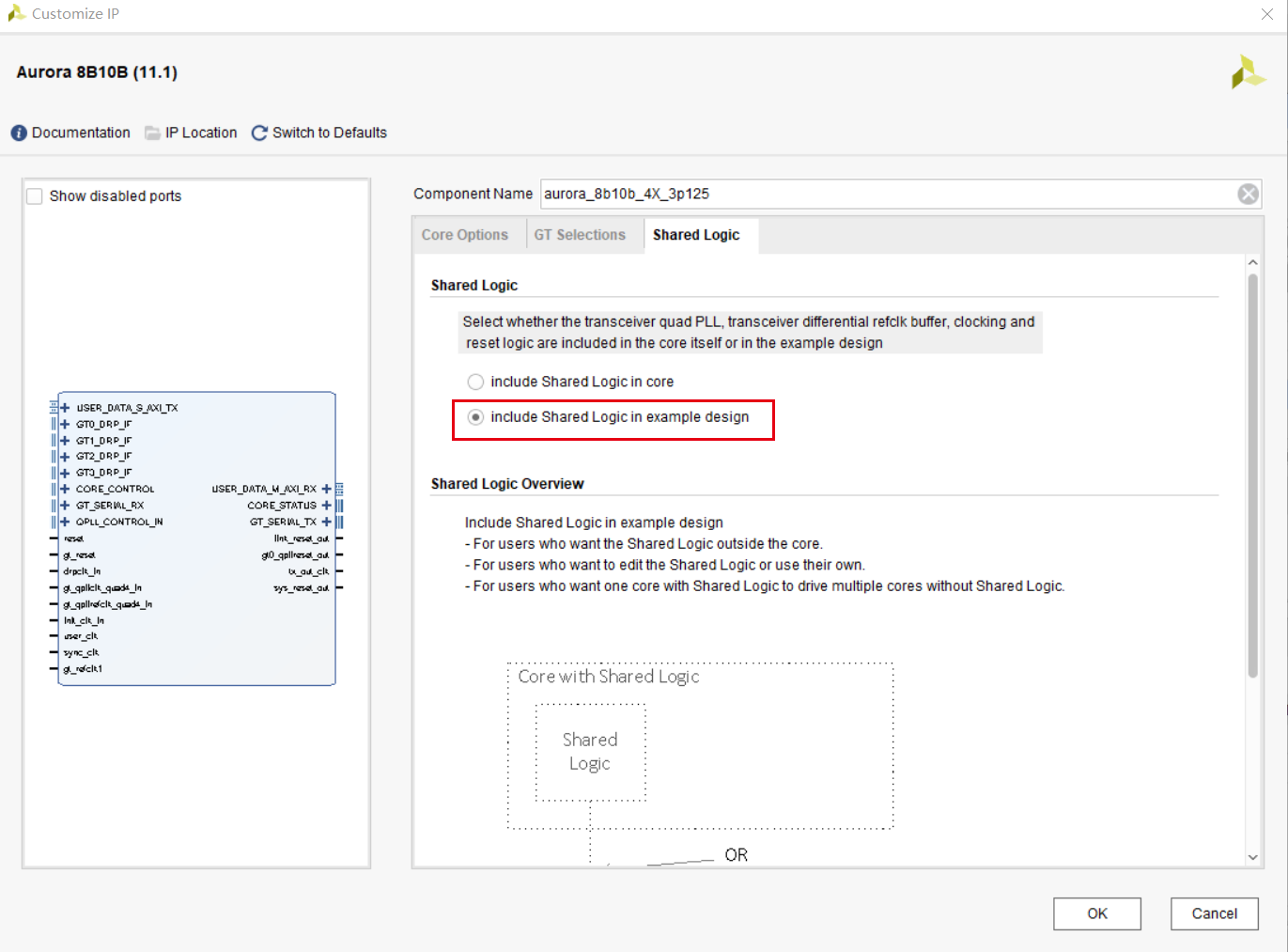Open the IP Location link
The width and height of the screenshot is (1288, 952).
[201, 133]
